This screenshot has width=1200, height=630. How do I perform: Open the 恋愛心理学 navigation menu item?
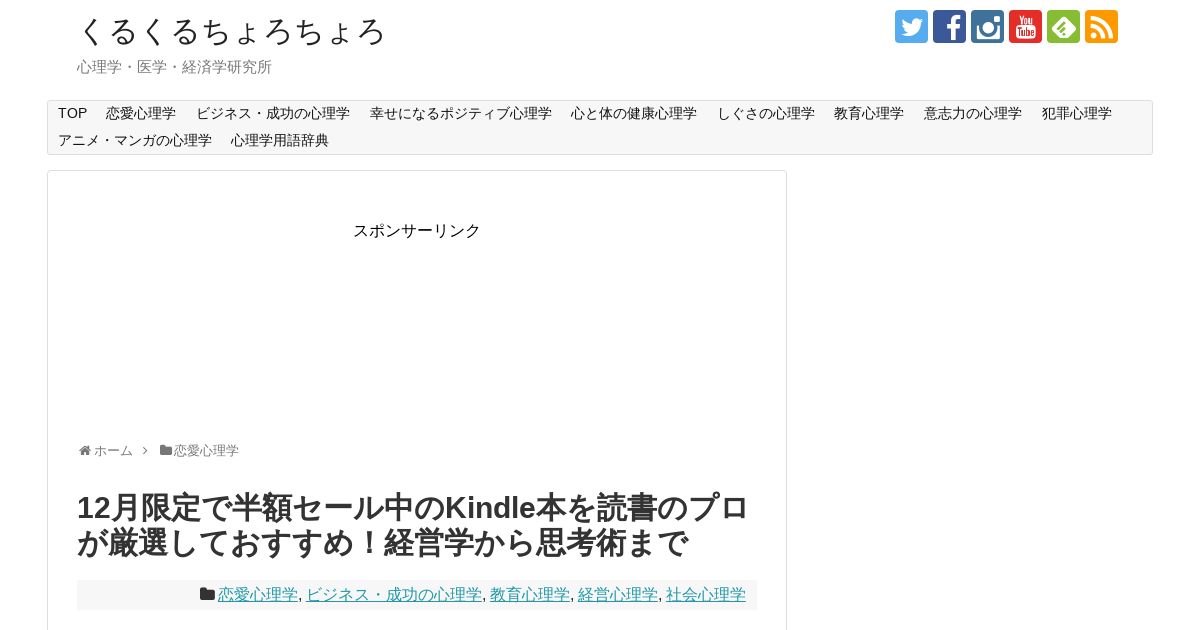click(x=141, y=114)
